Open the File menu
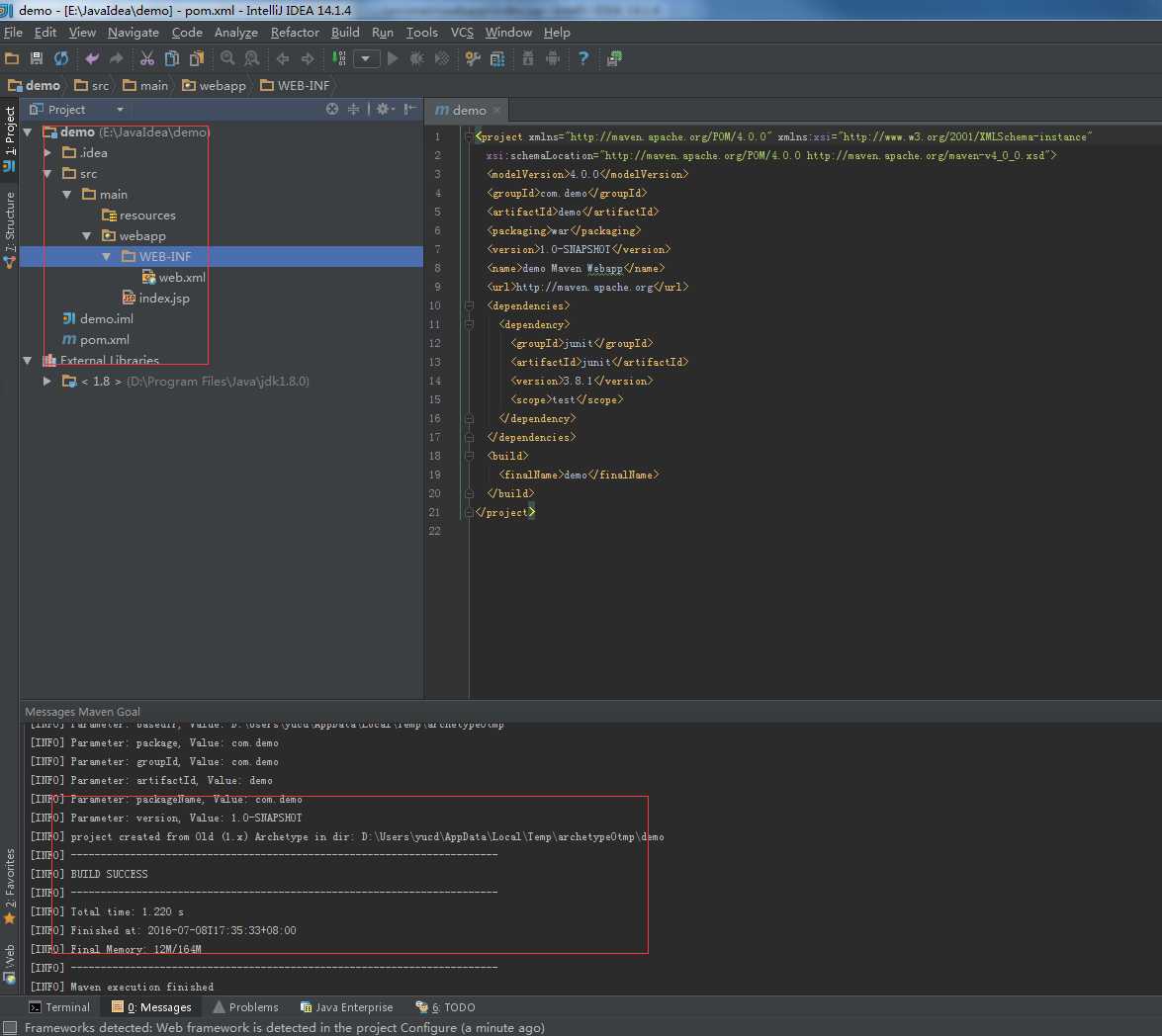The height and width of the screenshot is (1036, 1162). coord(13,32)
